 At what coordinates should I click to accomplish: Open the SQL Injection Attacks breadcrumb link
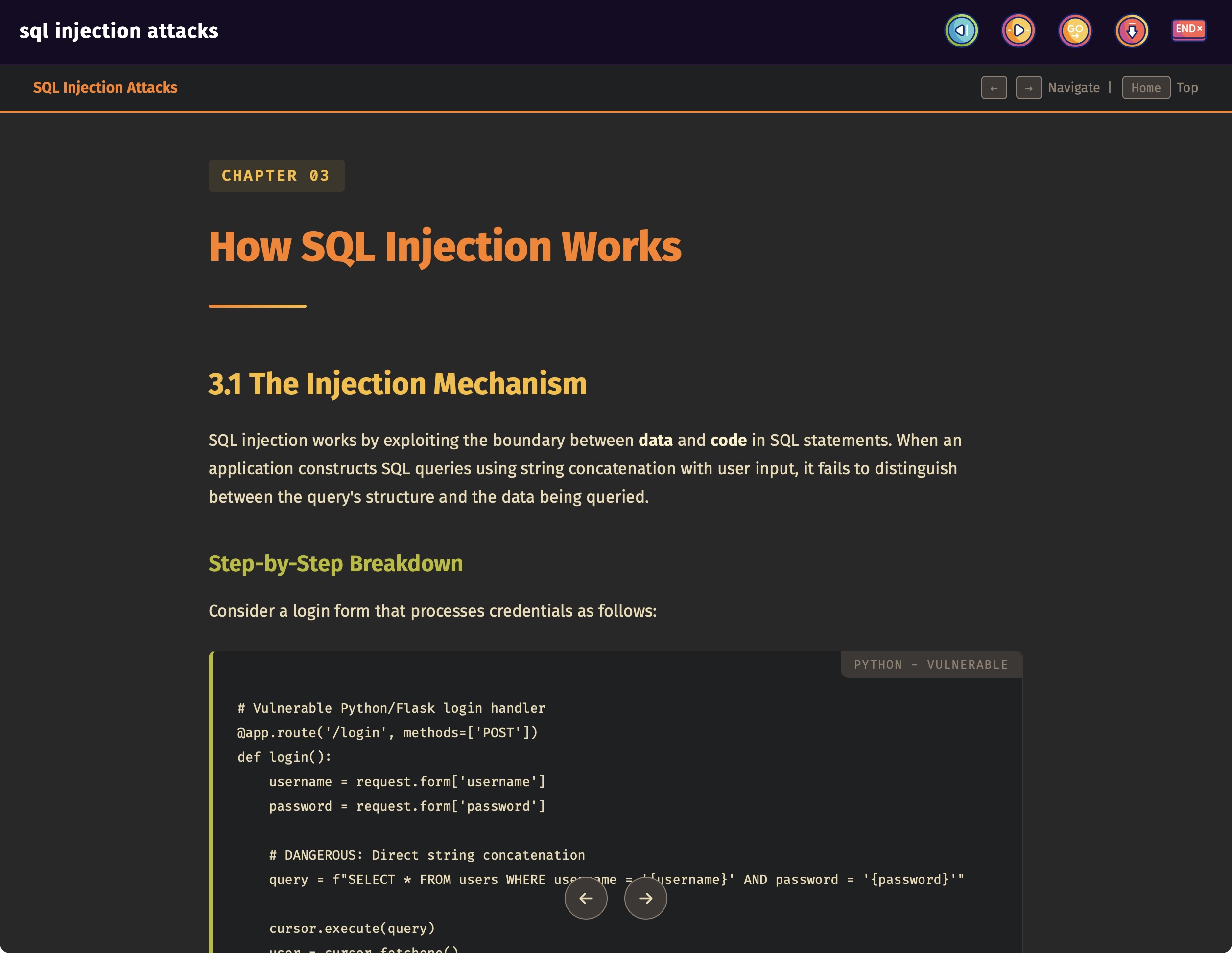[105, 88]
